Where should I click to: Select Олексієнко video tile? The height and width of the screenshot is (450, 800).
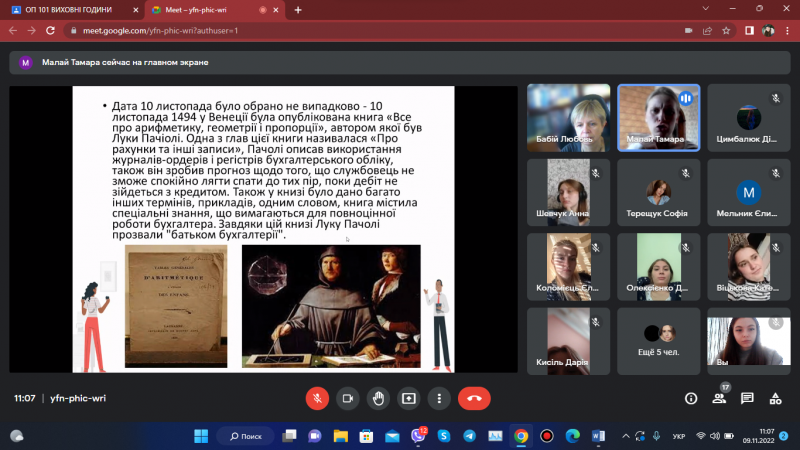click(659, 267)
